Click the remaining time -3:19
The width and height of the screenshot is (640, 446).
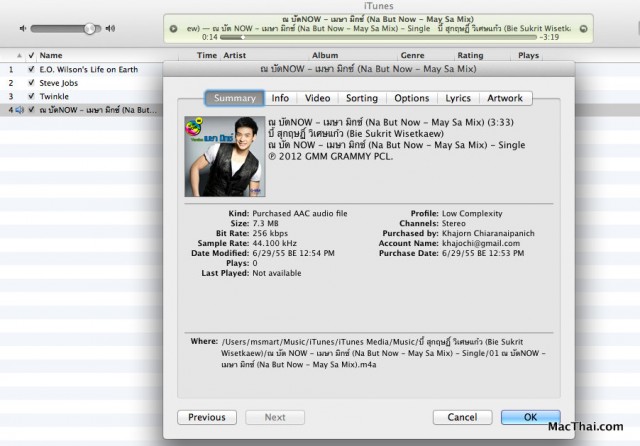[x=549, y=37]
